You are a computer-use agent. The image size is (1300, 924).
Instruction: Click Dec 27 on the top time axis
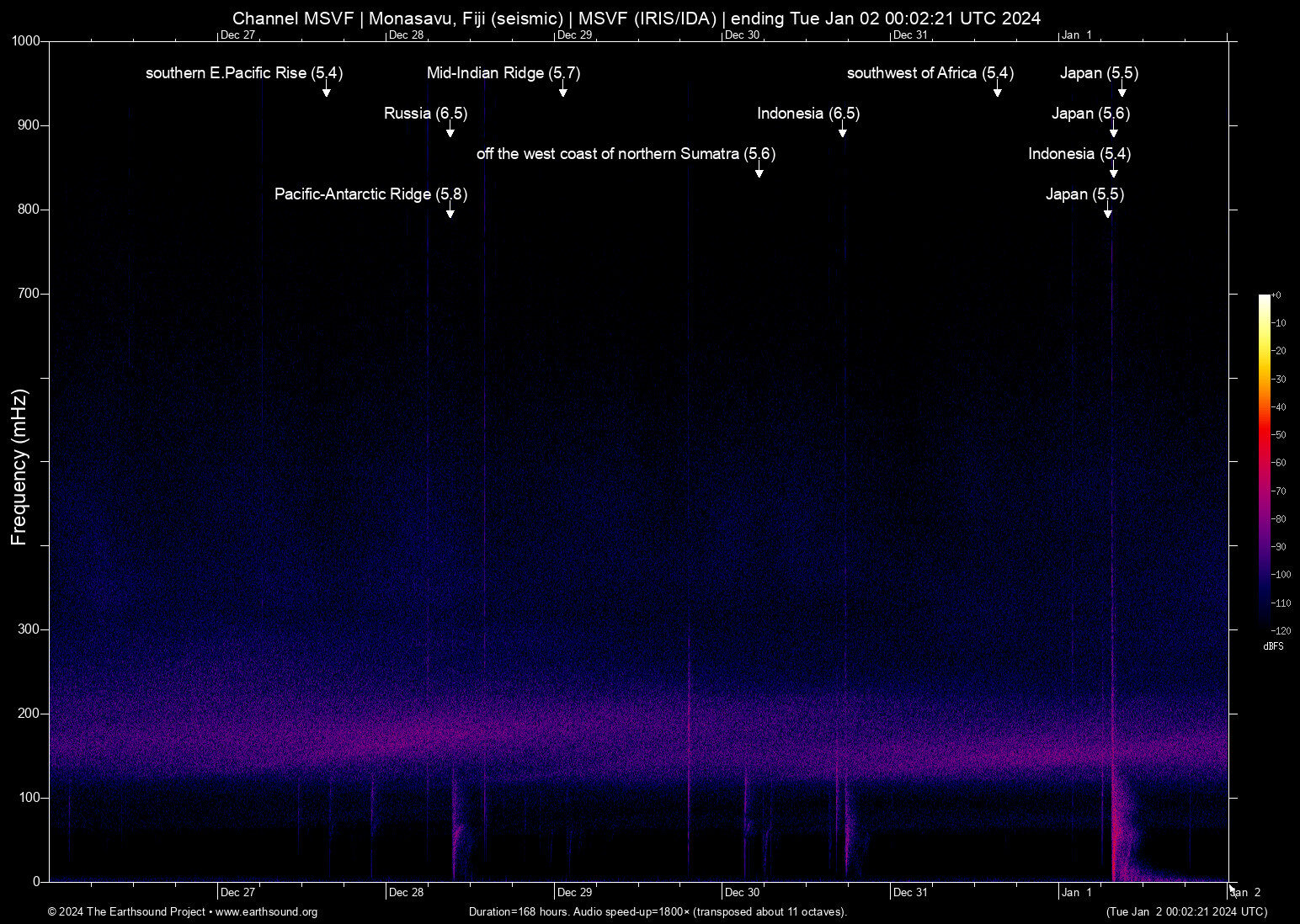coord(237,35)
